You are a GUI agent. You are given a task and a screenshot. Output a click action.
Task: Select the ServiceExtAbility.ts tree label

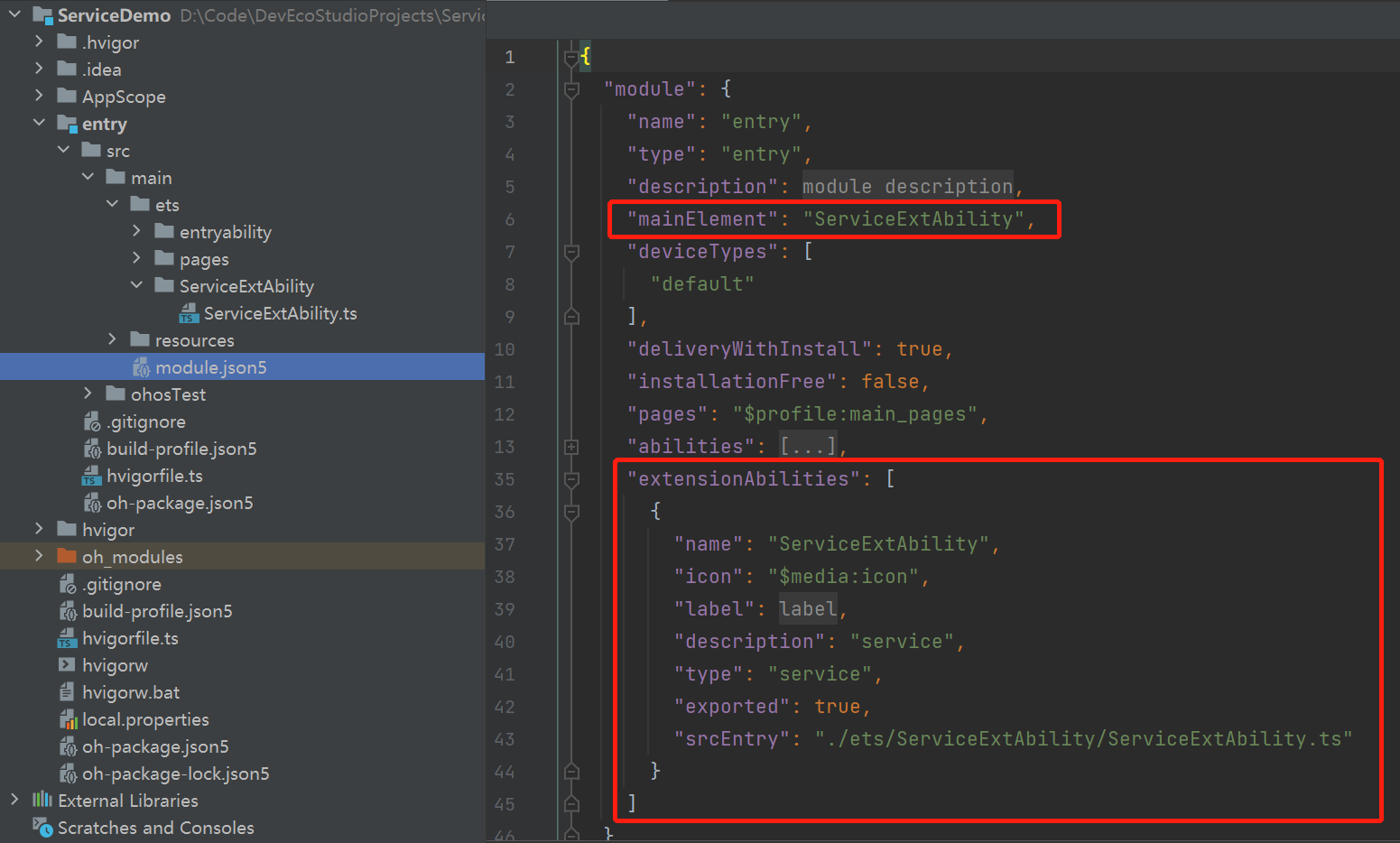coord(281,313)
